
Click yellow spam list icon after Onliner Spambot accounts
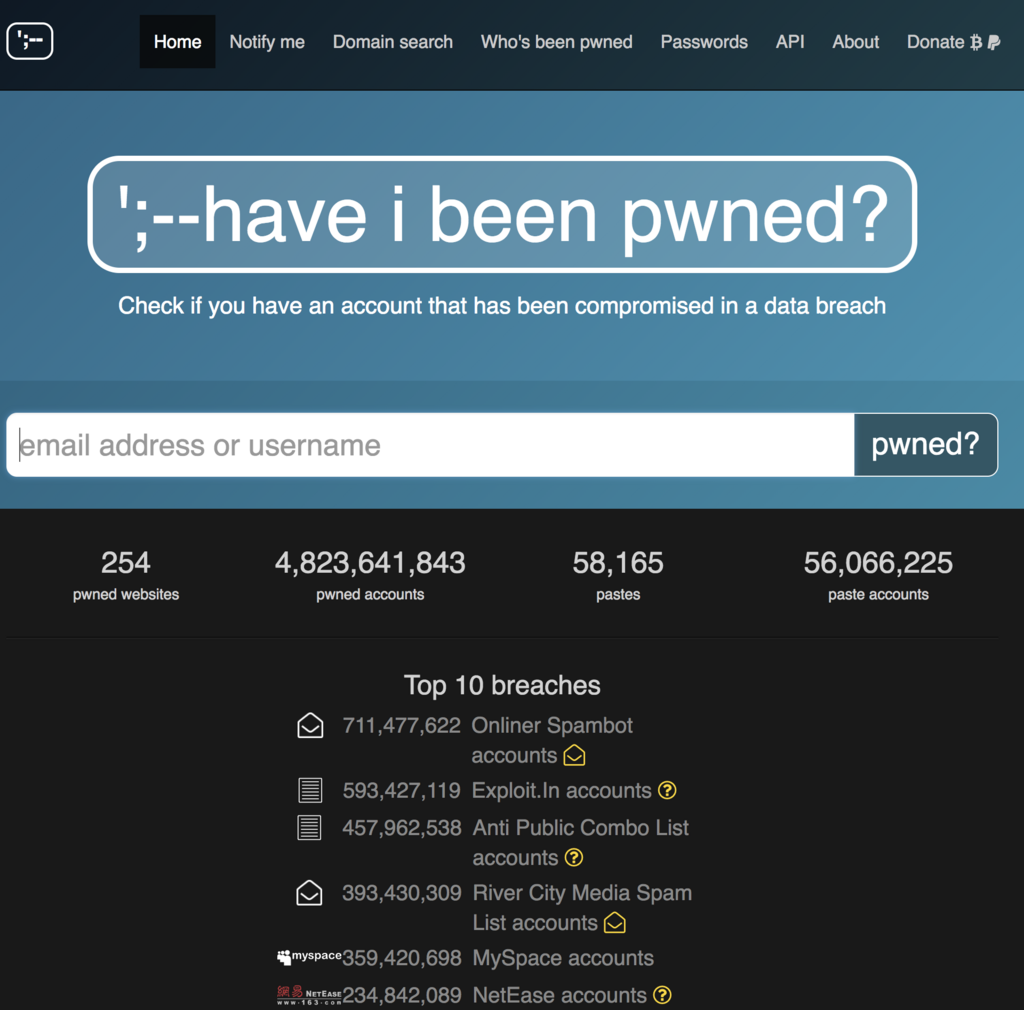point(575,755)
